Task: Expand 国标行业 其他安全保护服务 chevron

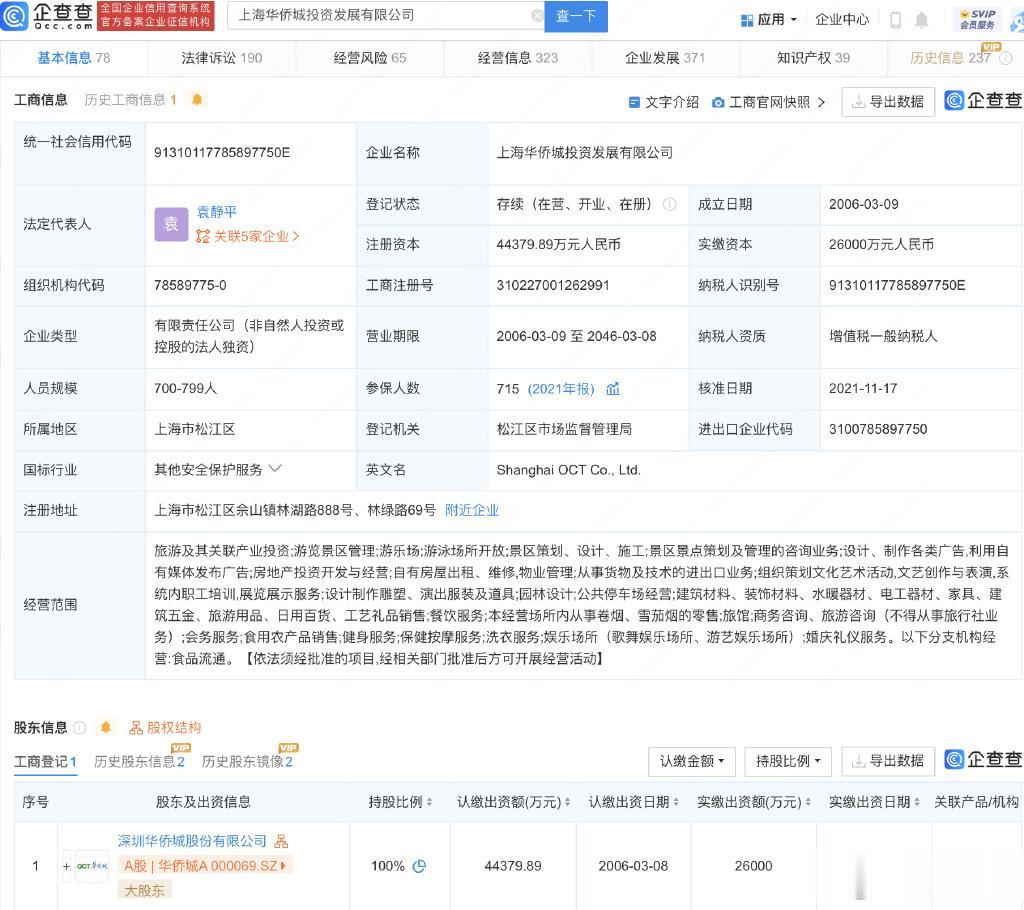Action: pos(275,468)
